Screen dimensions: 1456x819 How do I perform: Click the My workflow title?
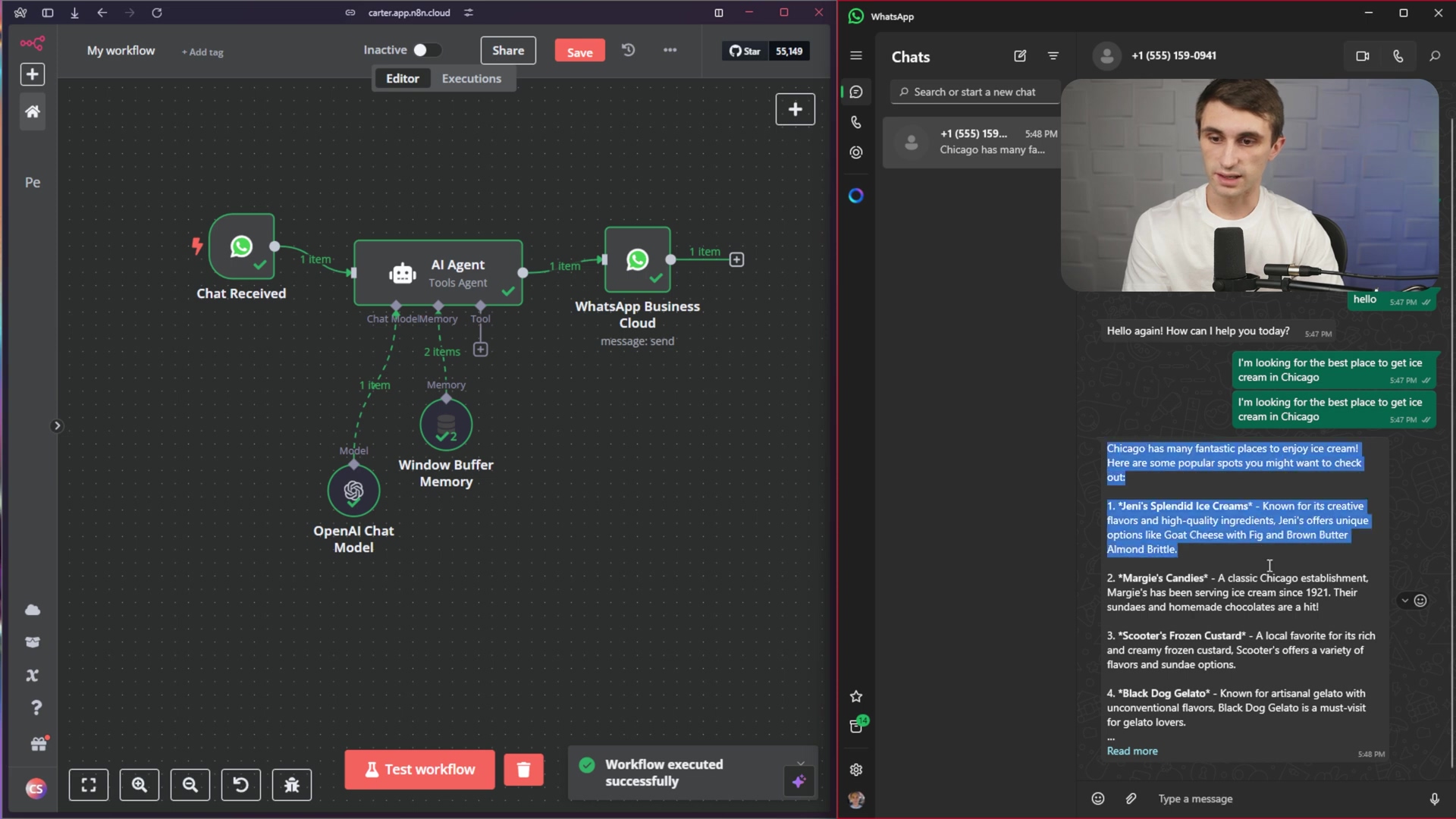tap(121, 51)
